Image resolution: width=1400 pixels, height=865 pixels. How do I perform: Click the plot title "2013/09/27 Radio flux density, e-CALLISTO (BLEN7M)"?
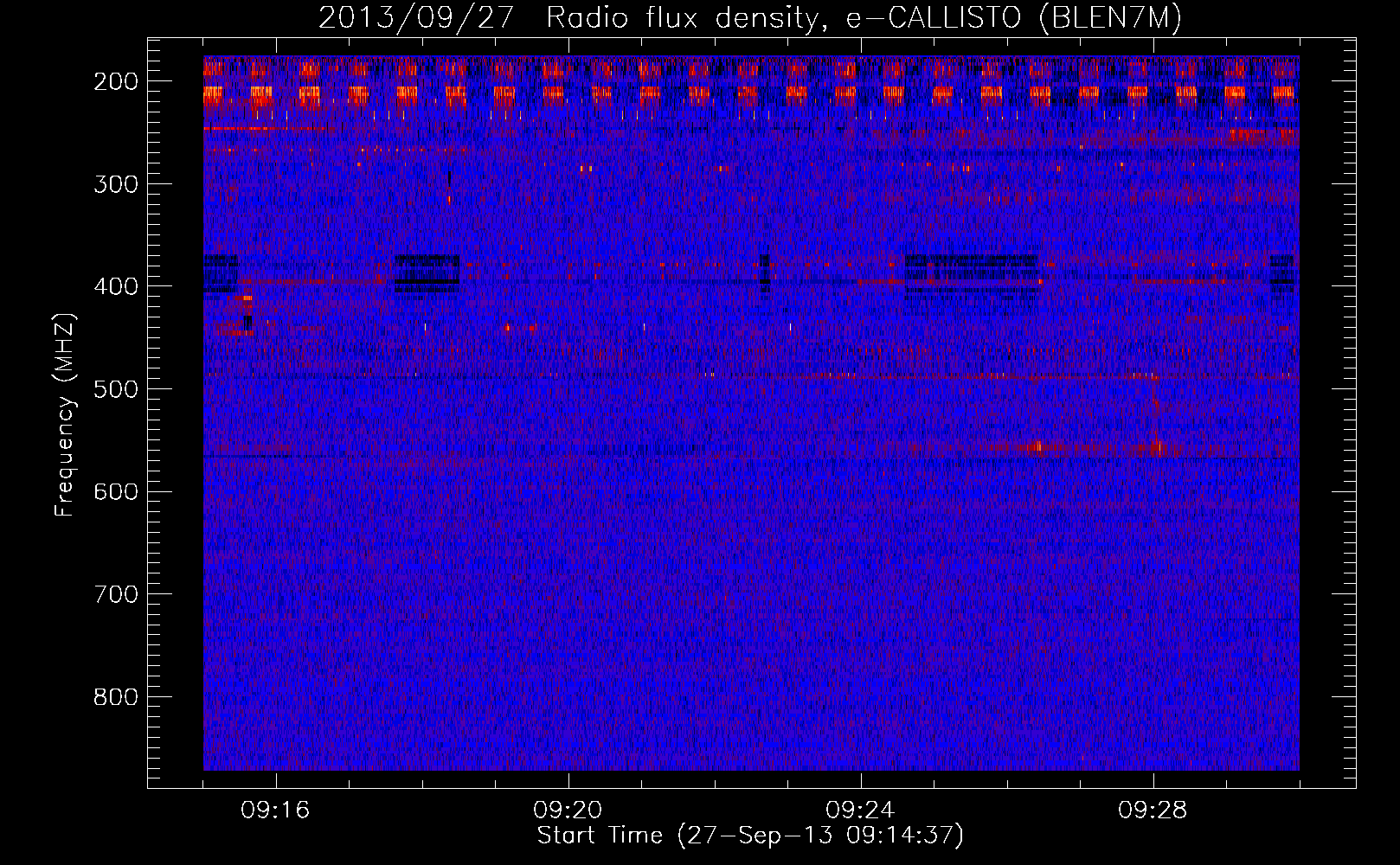(750, 18)
